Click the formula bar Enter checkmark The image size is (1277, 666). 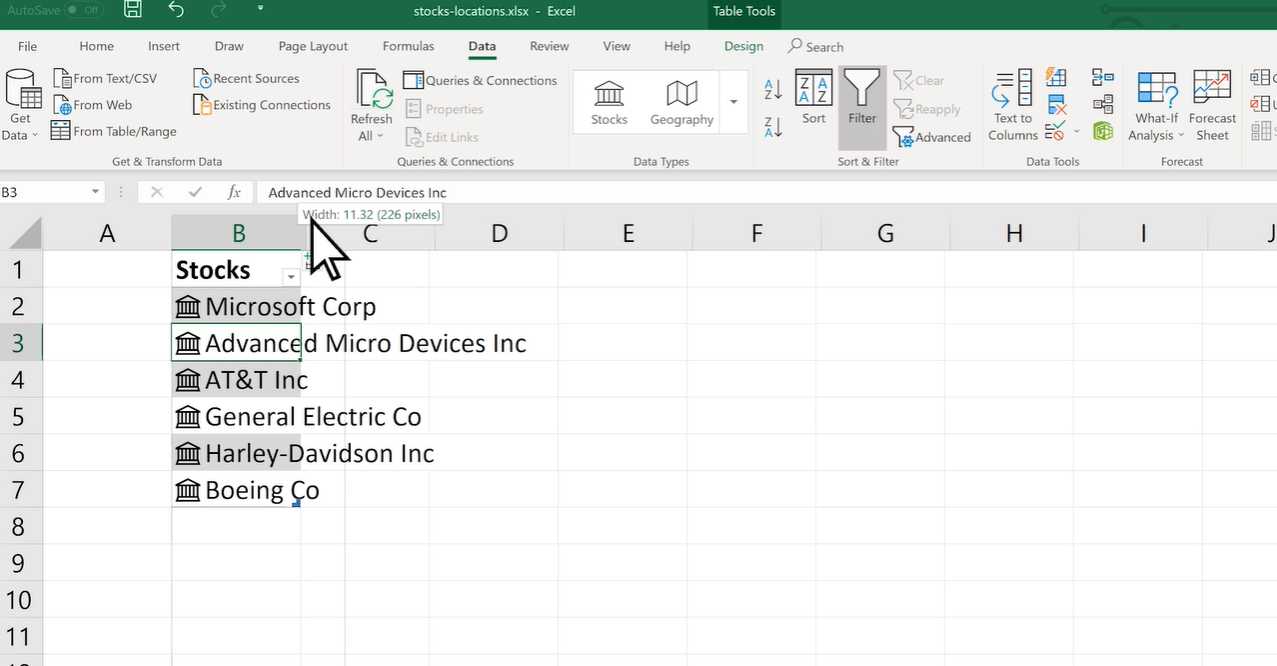click(195, 192)
